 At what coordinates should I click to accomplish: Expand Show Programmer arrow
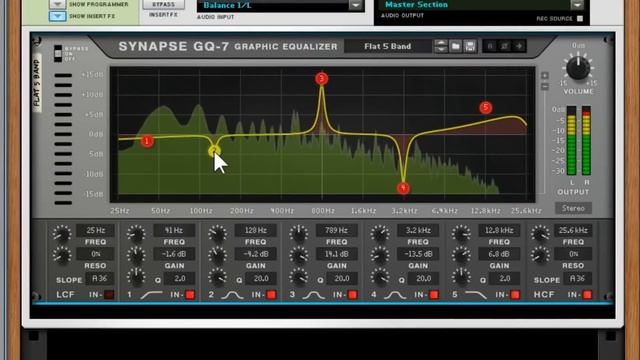(x=58, y=4)
